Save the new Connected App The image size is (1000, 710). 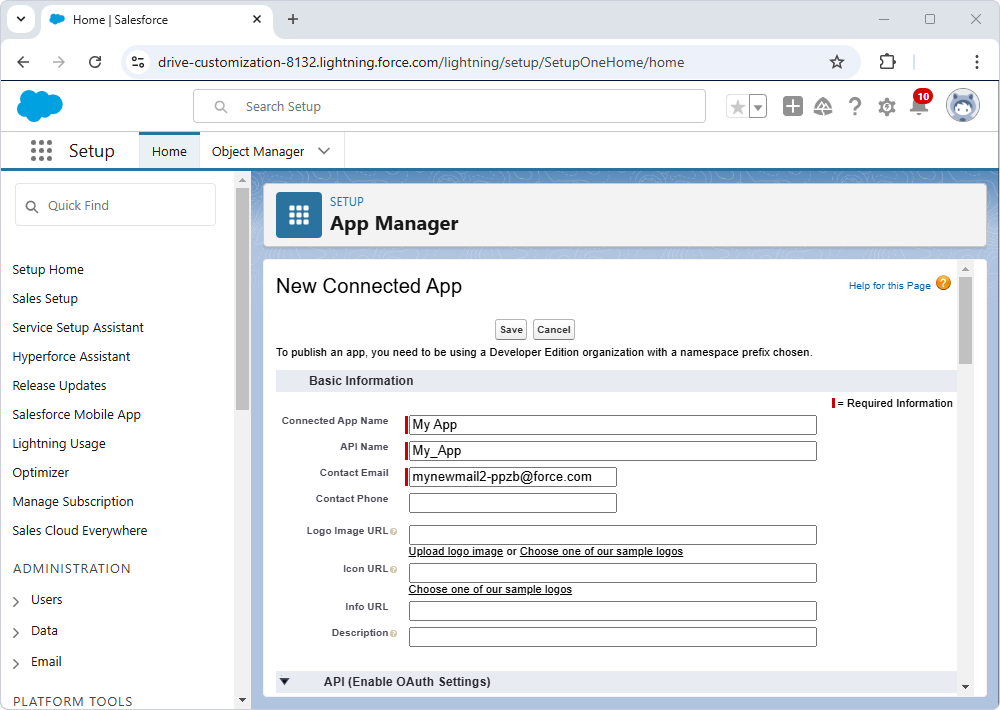coord(510,329)
